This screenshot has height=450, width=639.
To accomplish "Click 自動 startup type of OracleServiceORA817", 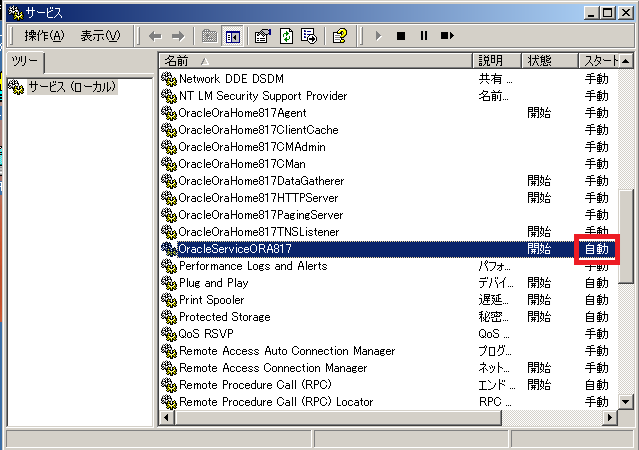I will (x=597, y=249).
